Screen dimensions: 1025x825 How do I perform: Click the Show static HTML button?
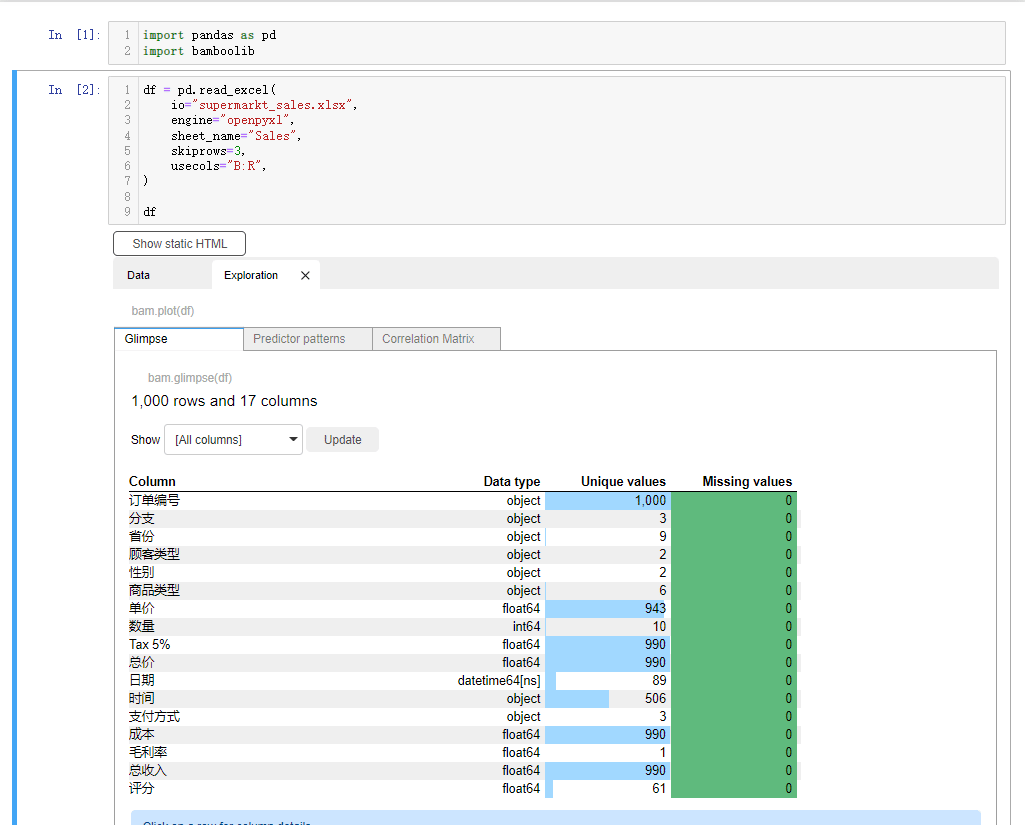coord(179,243)
